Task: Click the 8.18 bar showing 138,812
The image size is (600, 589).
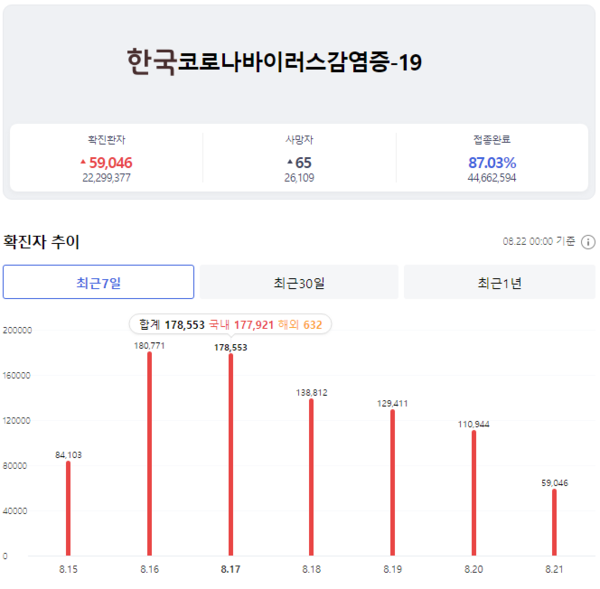Action: click(311, 477)
